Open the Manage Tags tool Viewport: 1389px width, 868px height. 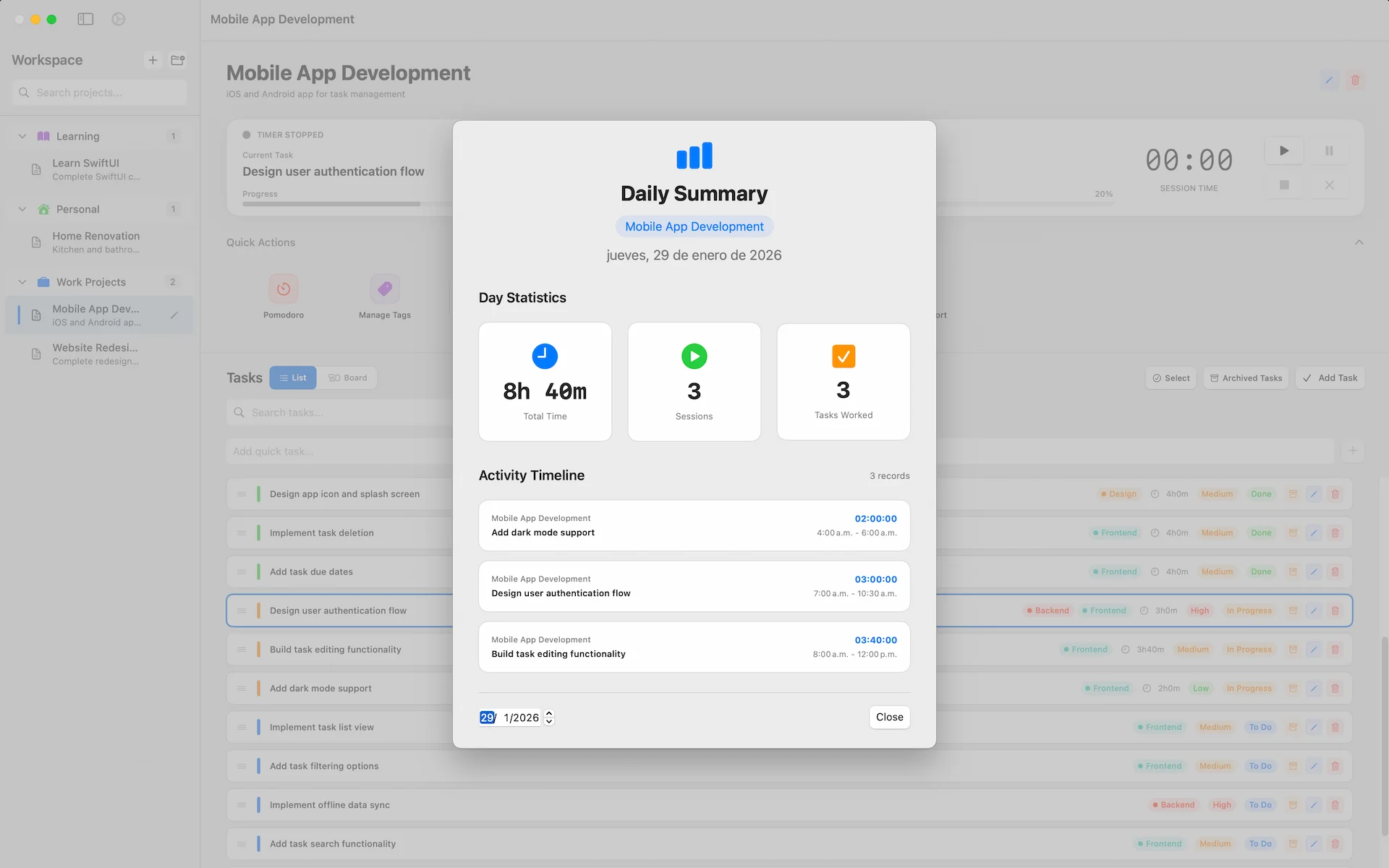point(384,287)
